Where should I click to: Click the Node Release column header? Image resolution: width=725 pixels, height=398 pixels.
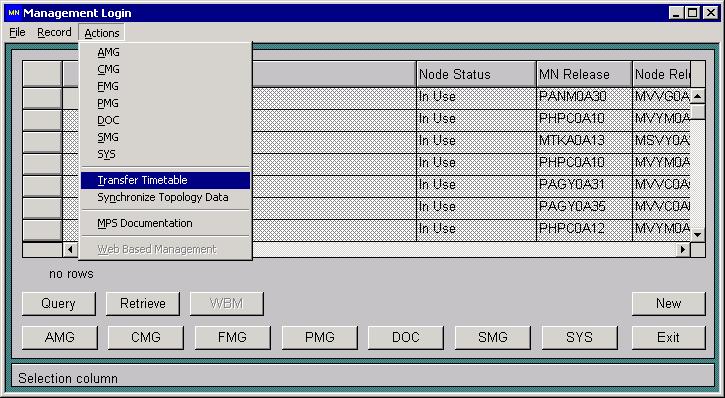pyautogui.click(x=662, y=74)
